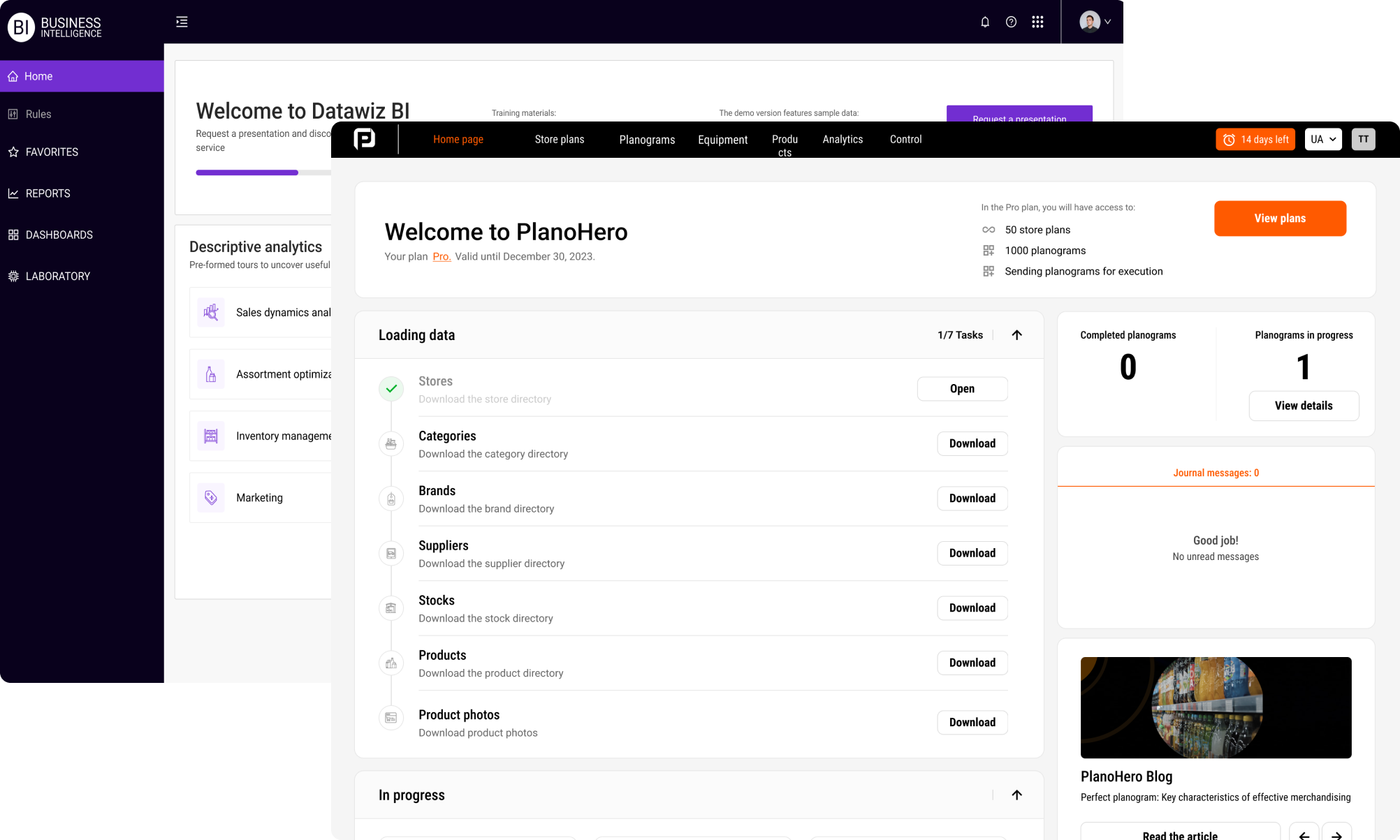Image resolution: width=1400 pixels, height=840 pixels.
Task: Click the Stores completed checkmark
Action: 391,389
